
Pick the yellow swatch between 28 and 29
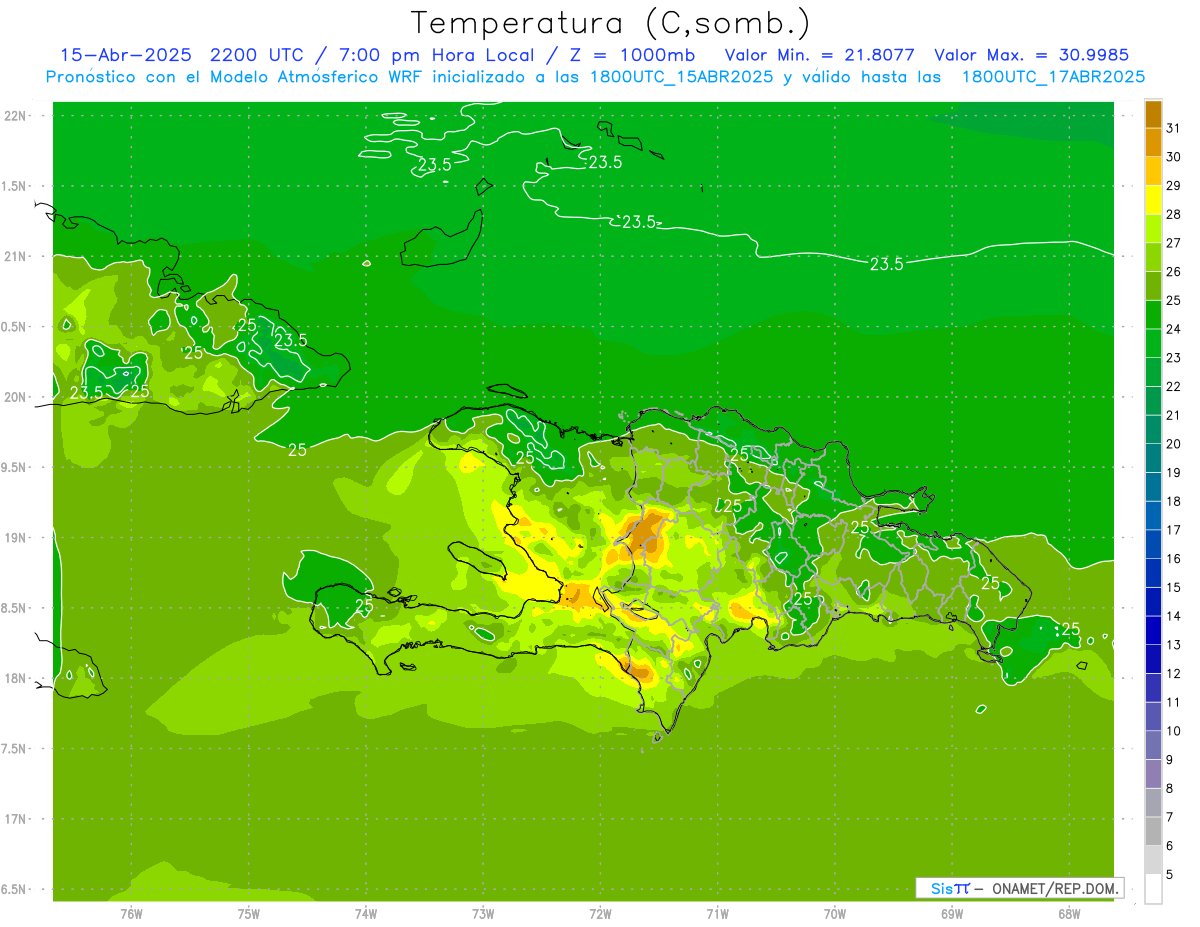tap(1153, 199)
